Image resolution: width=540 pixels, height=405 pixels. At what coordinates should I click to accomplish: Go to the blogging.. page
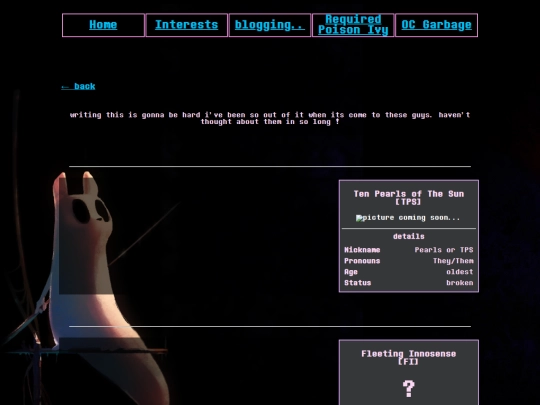[270, 25]
